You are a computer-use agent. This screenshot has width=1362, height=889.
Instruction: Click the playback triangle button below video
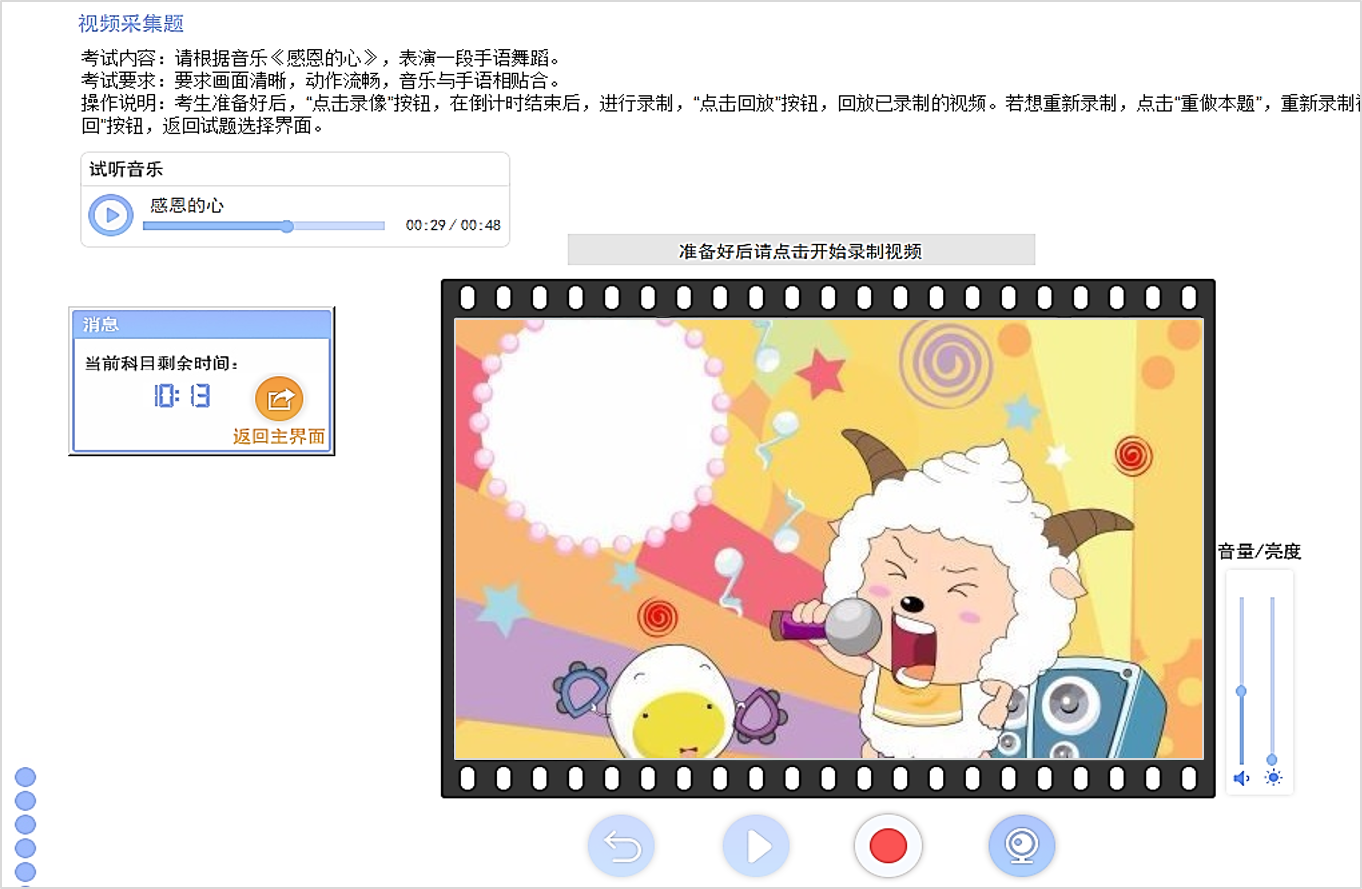756,846
